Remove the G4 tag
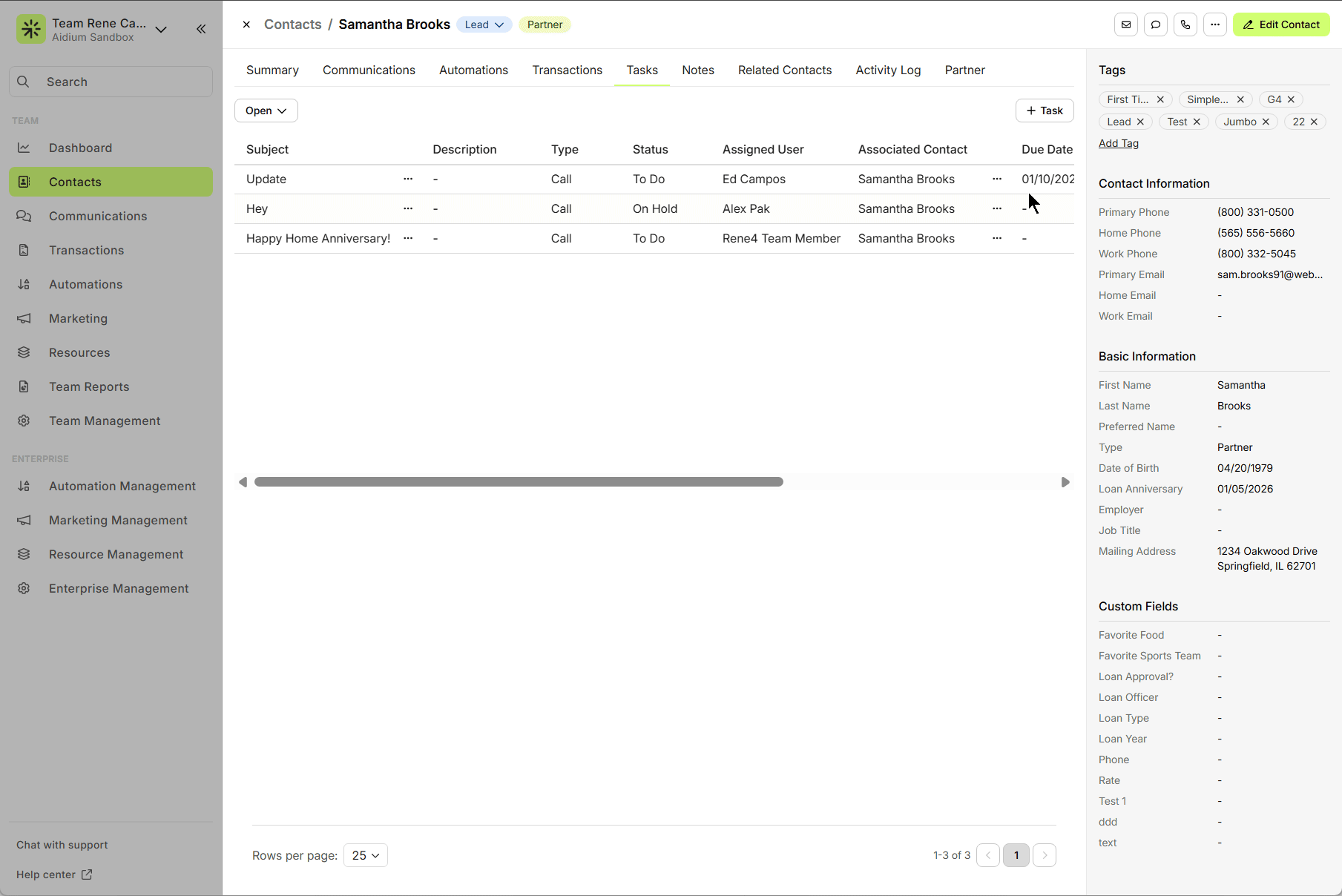The image size is (1342, 896). (1291, 99)
